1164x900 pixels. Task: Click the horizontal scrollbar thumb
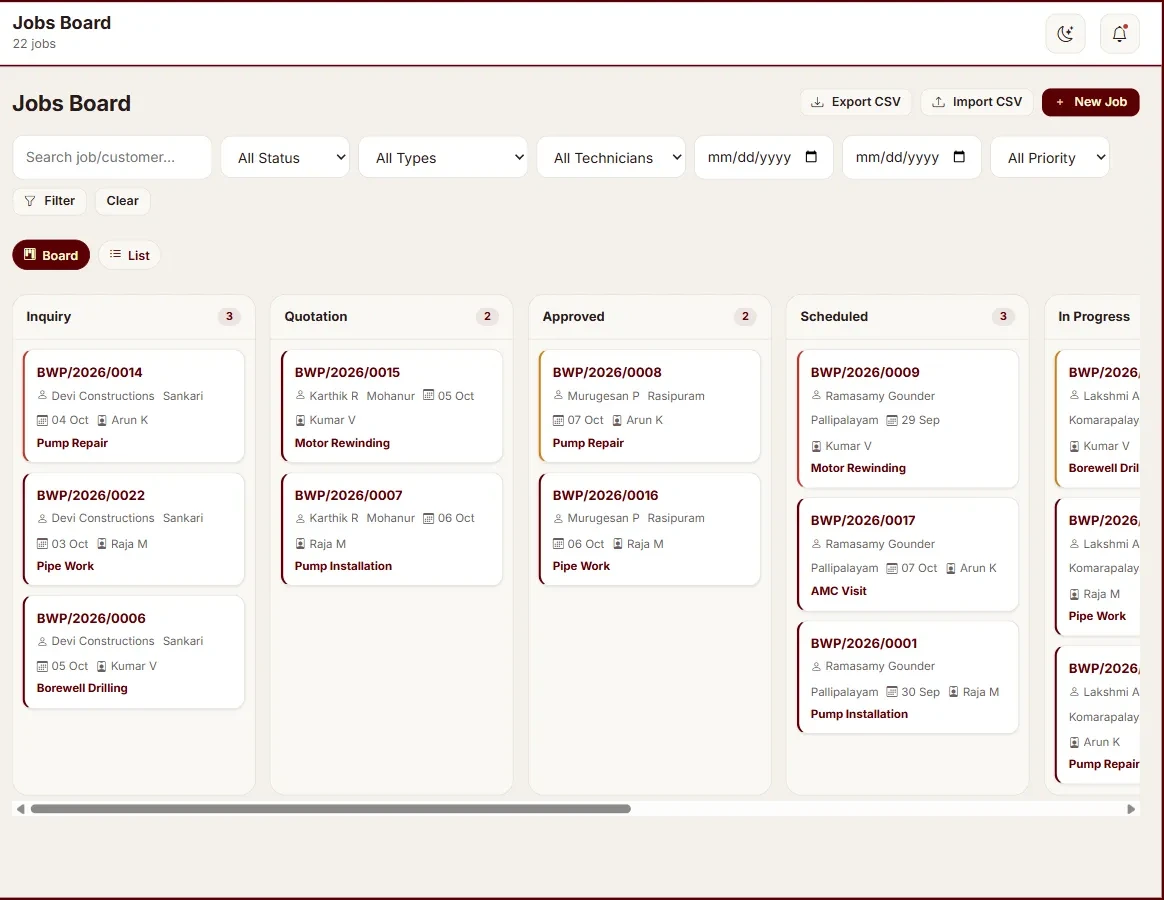click(x=330, y=809)
